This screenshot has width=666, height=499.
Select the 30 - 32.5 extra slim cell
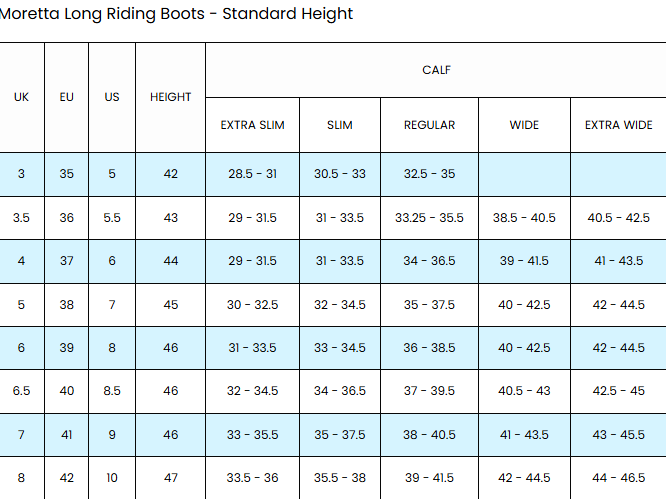point(252,305)
